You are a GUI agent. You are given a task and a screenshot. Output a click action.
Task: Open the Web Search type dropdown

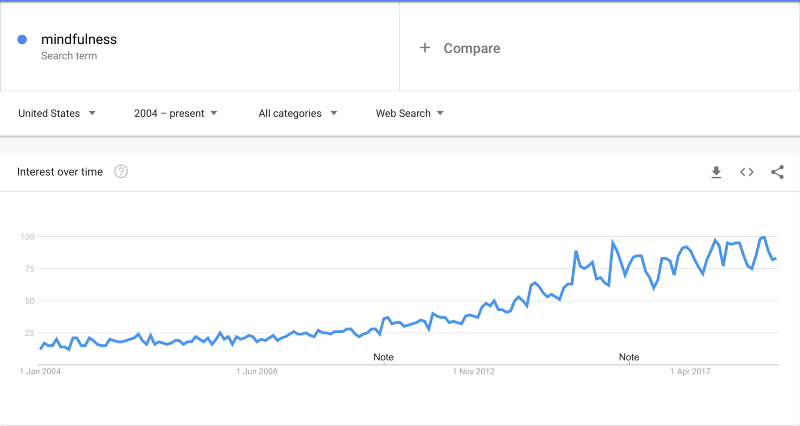point(410,113)
